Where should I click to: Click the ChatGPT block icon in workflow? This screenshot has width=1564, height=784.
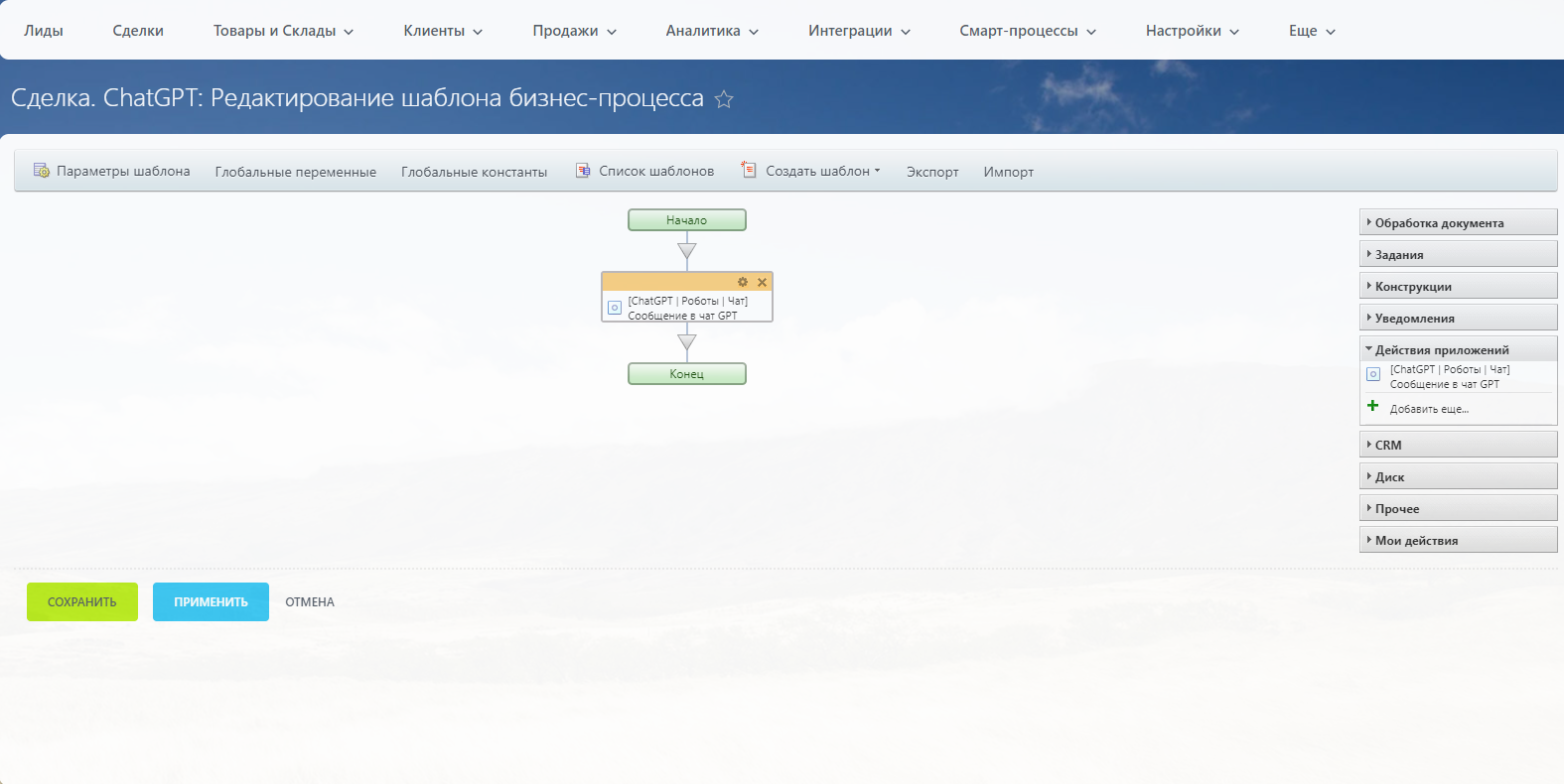tap(615, 308)
